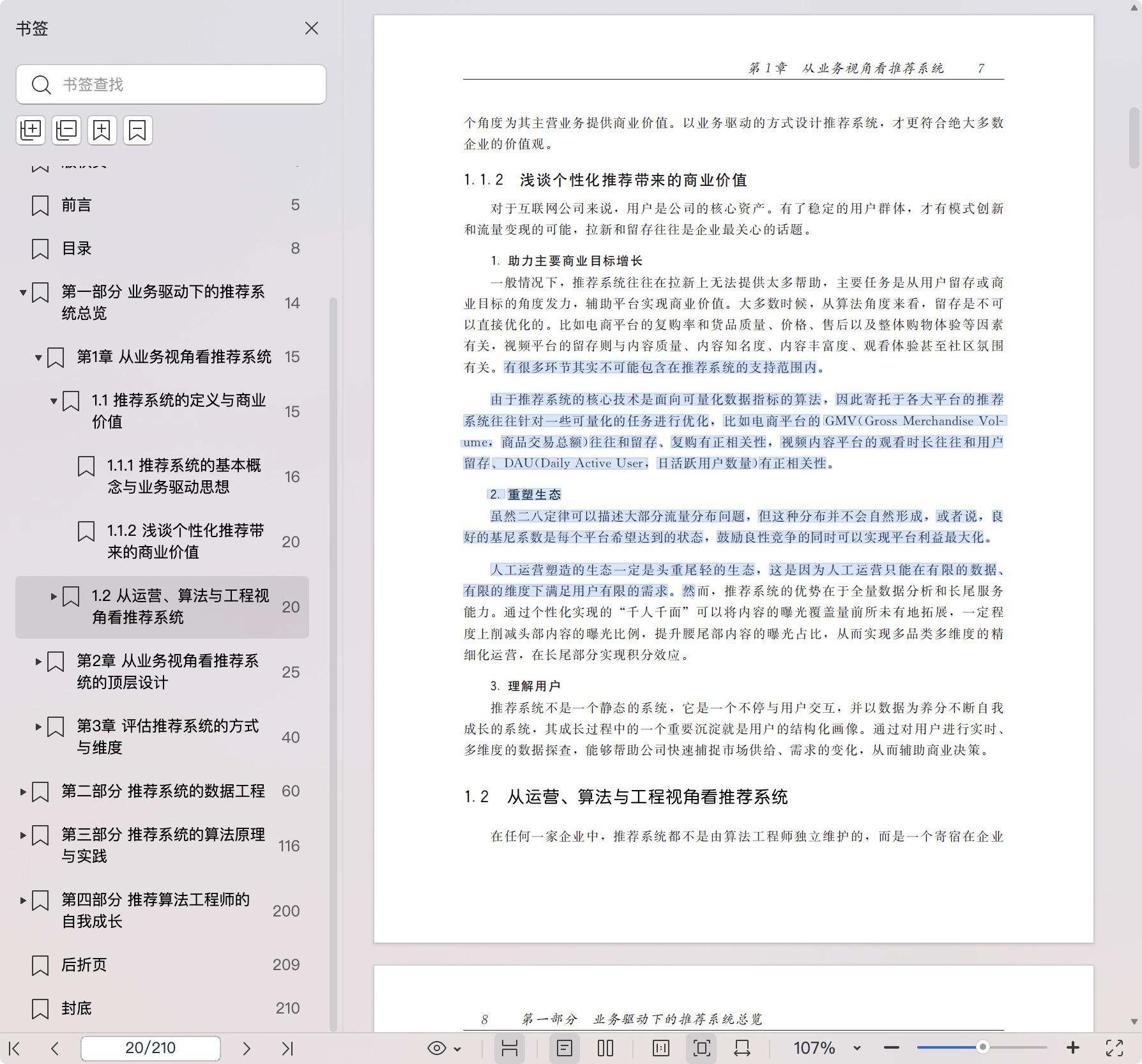
Task: Click the bookmark search field
Action: (x=171, y=84)
